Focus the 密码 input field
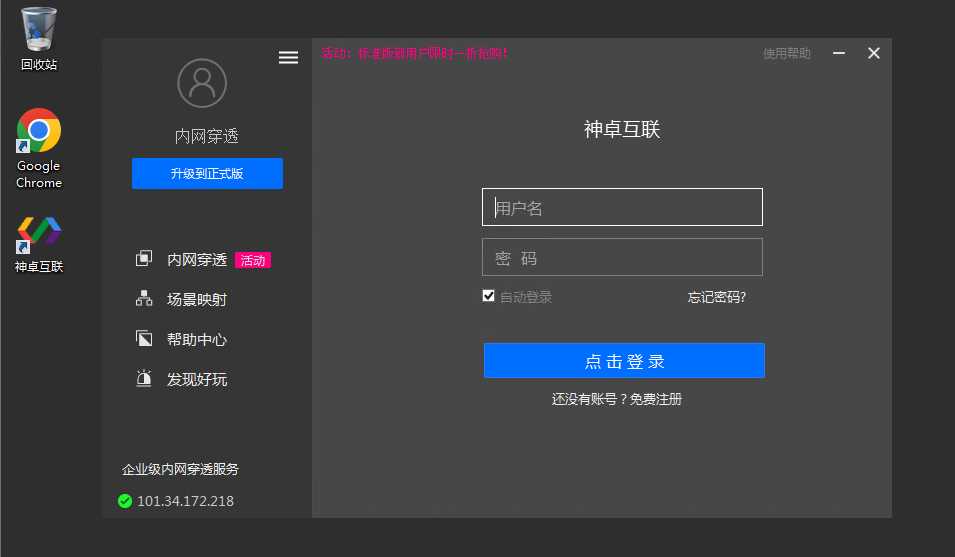955x557 pixels. [x=622, y=257]
